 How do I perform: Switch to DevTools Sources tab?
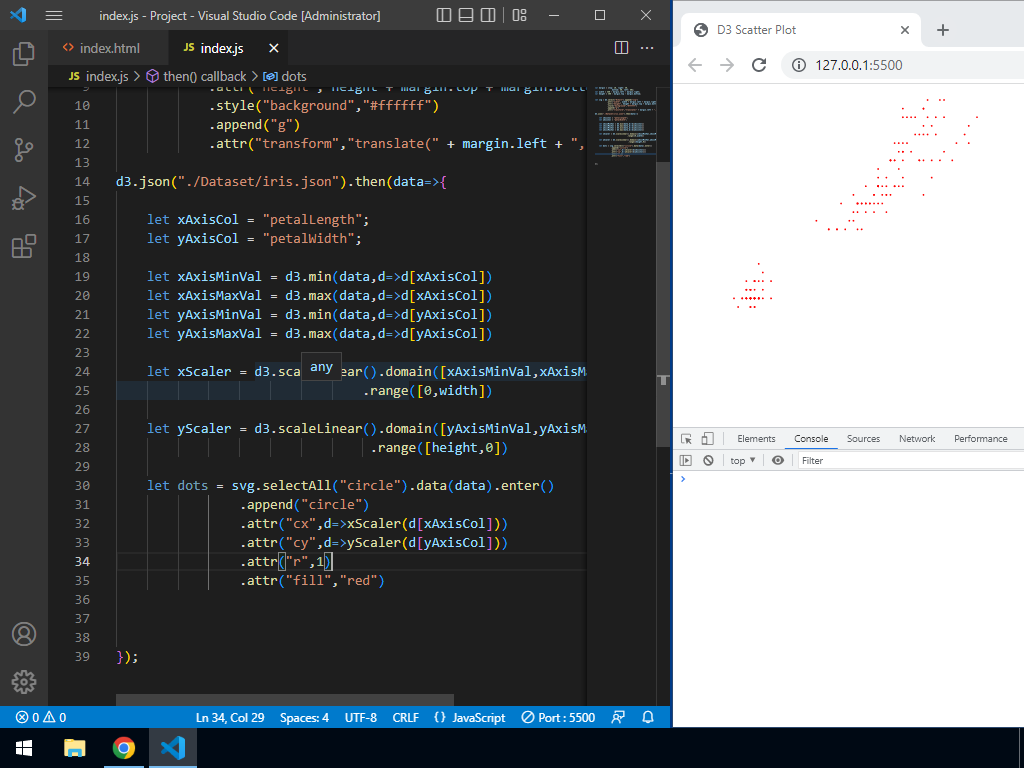coord(863,439)
